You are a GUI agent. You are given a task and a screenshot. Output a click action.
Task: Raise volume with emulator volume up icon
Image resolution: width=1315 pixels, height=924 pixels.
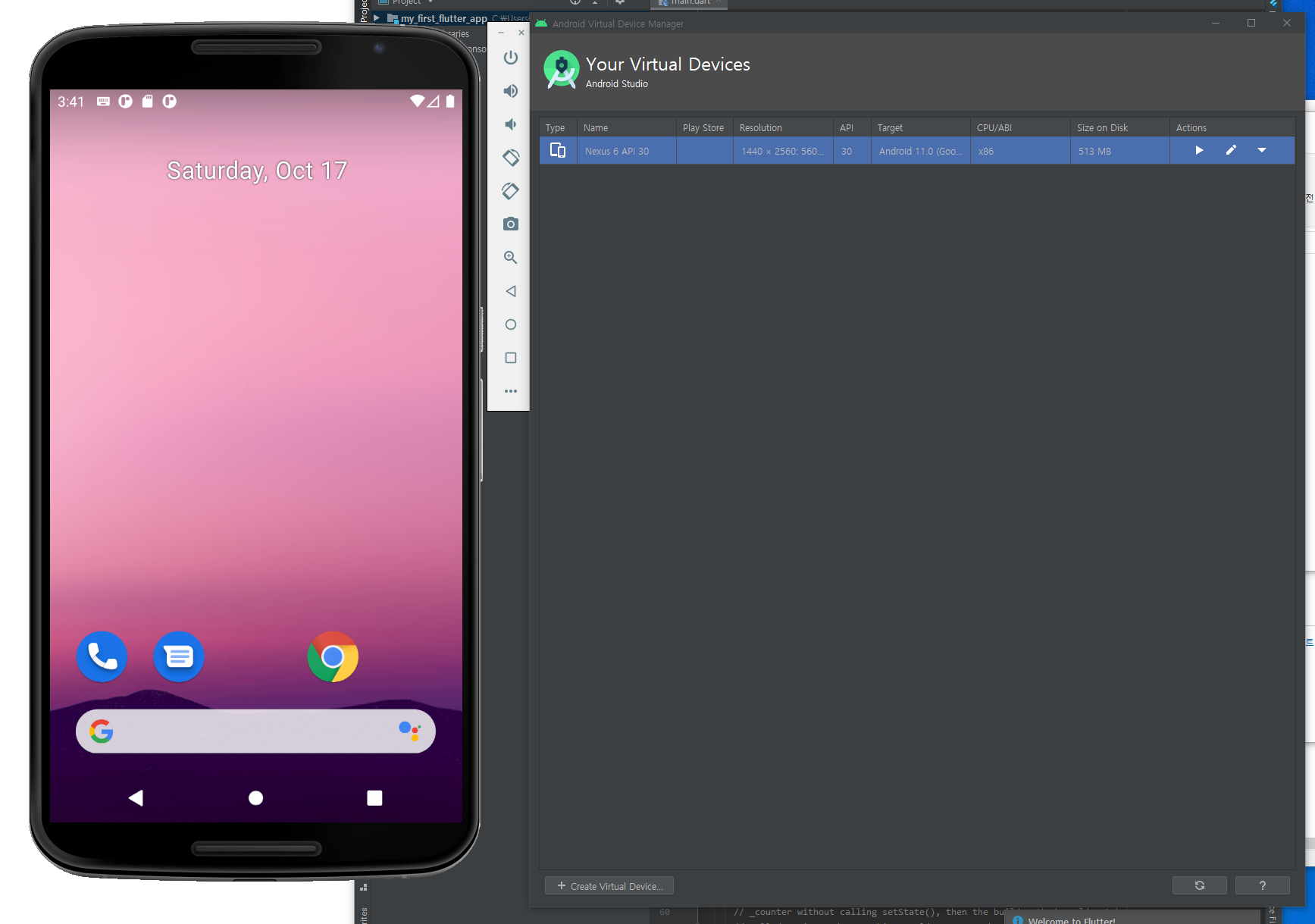point(511,91)
